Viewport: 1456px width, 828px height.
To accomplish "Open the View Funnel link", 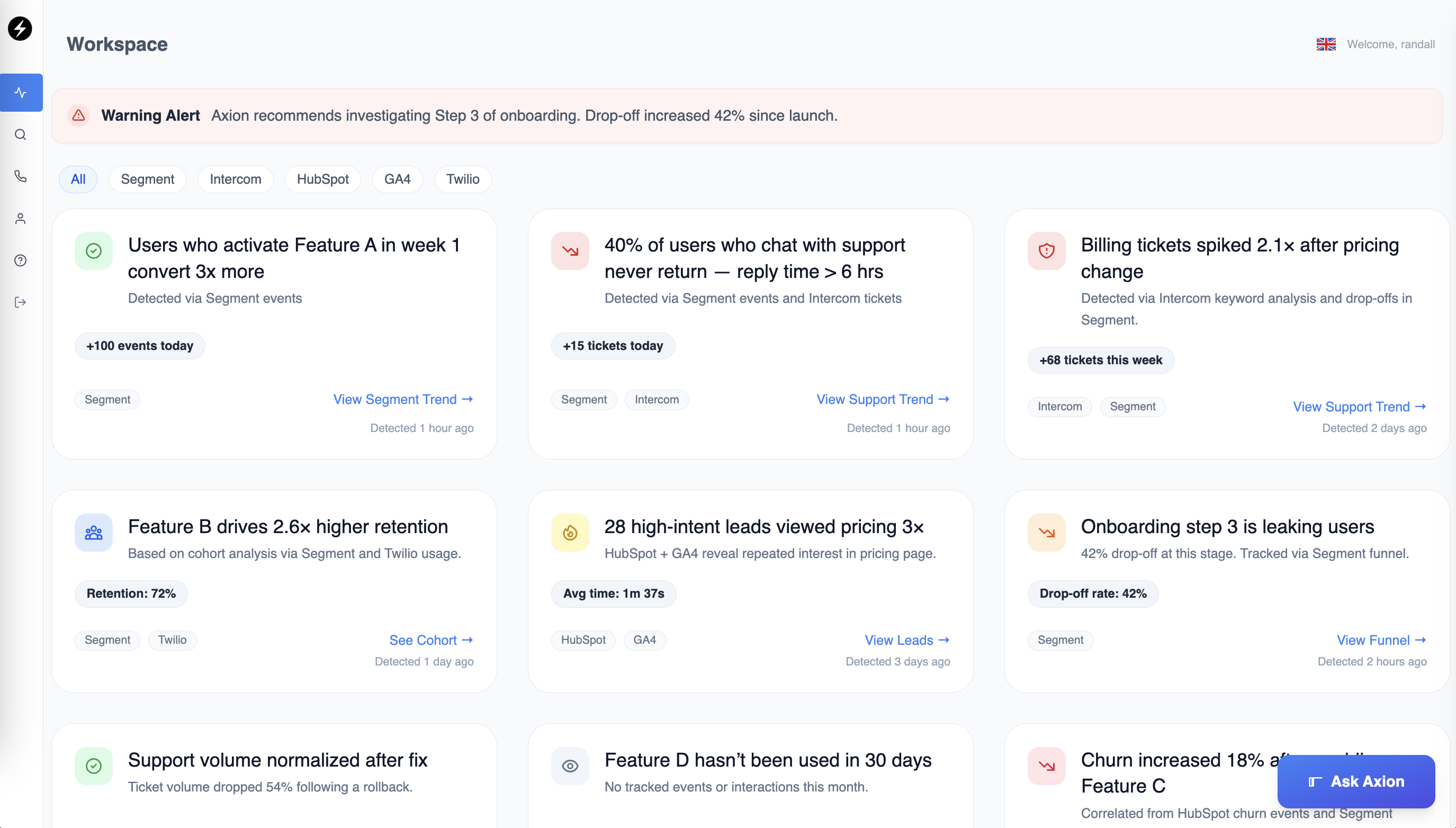I will pyautogui.click(x=1381, y=641).
